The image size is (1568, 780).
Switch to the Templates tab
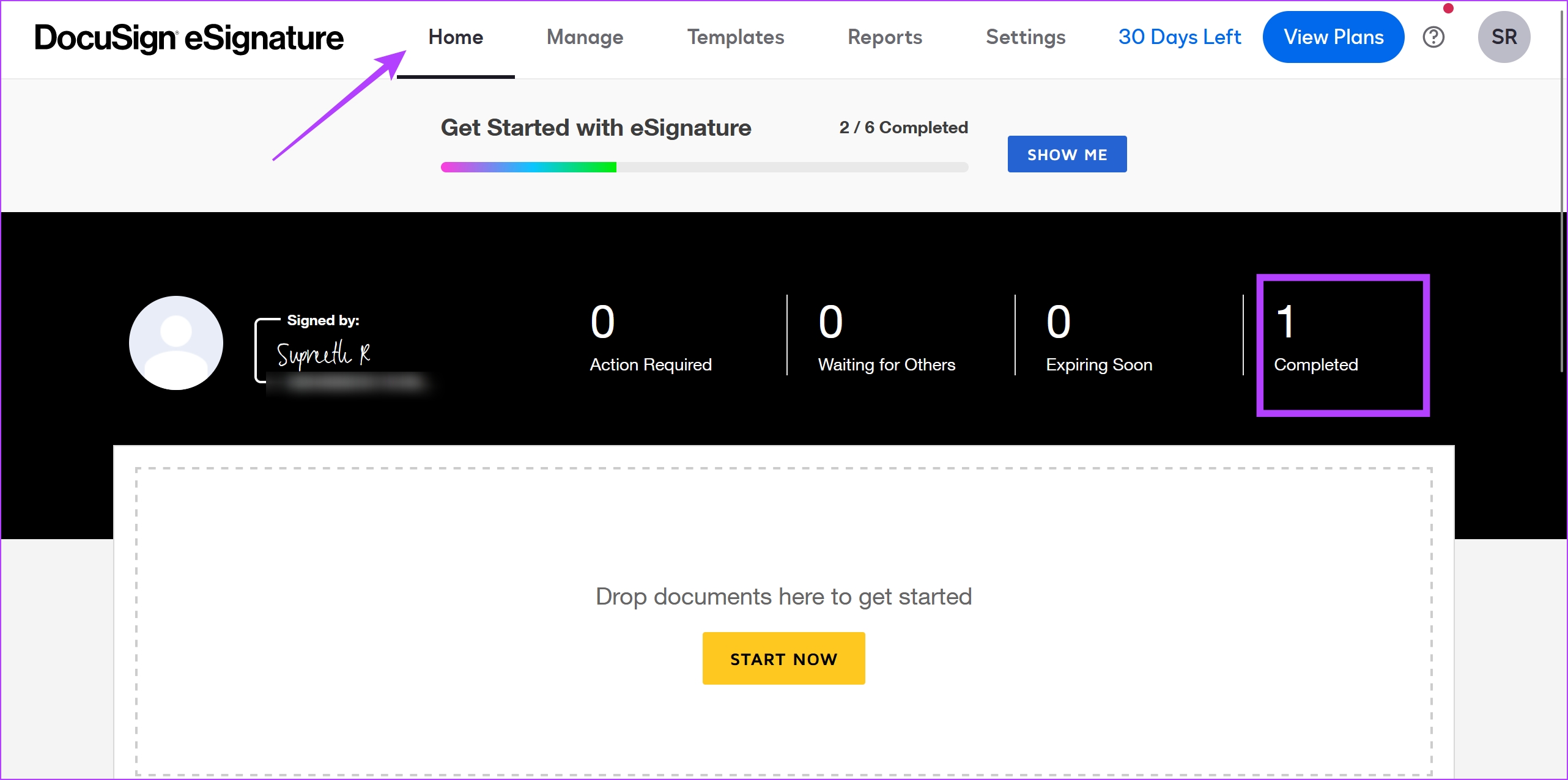736,37
